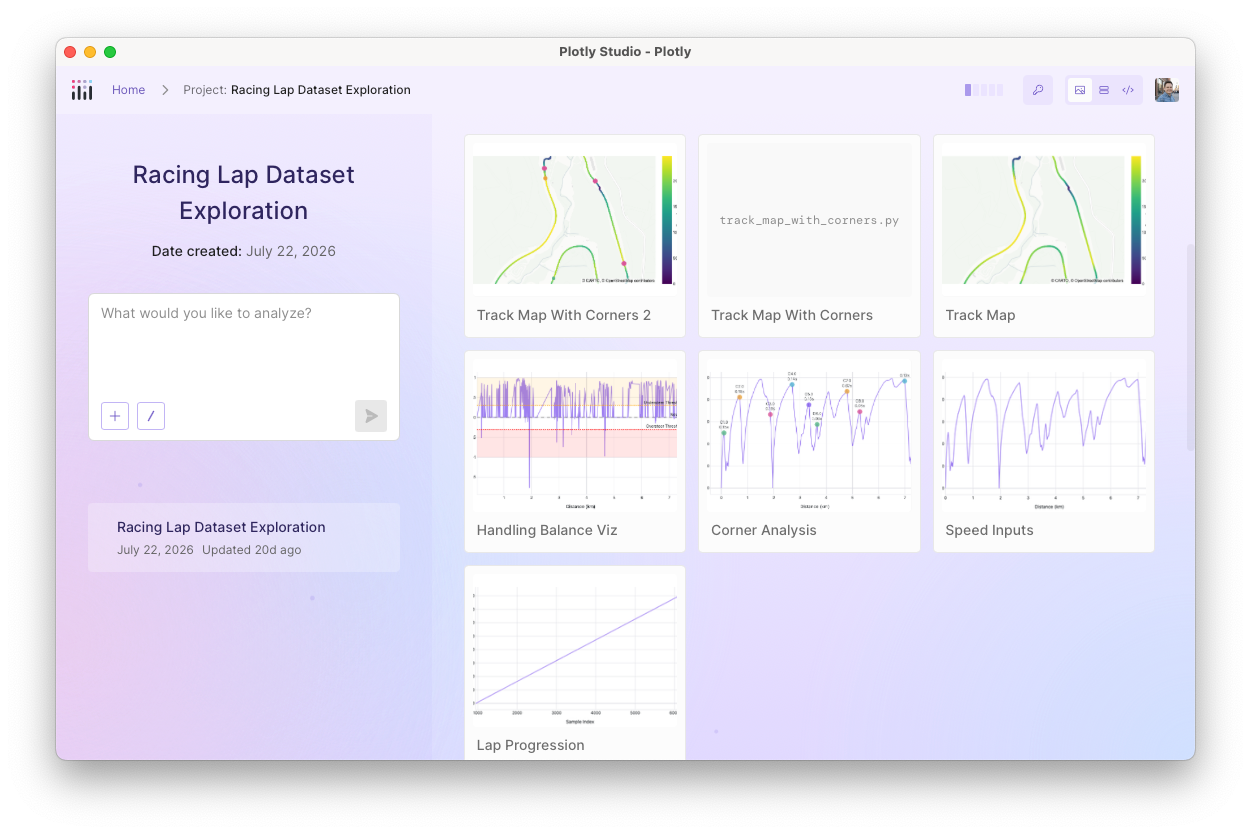Screen dimensions: 1251x834
Task: Click 'Updated 20d ago' text
Action: [x=252, y=550]
